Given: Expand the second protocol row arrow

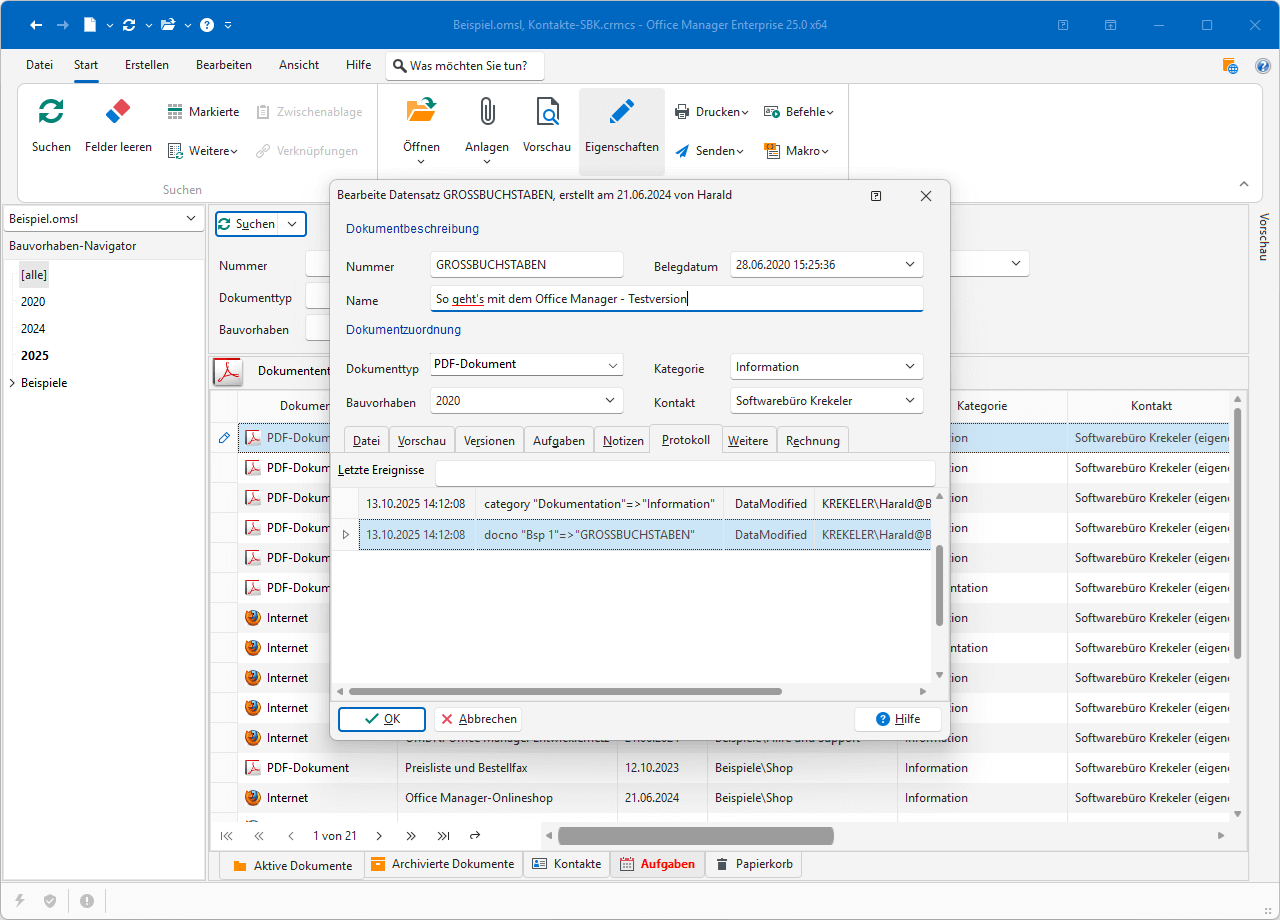Looking at the screenshot, I should (x=346, y=535).
